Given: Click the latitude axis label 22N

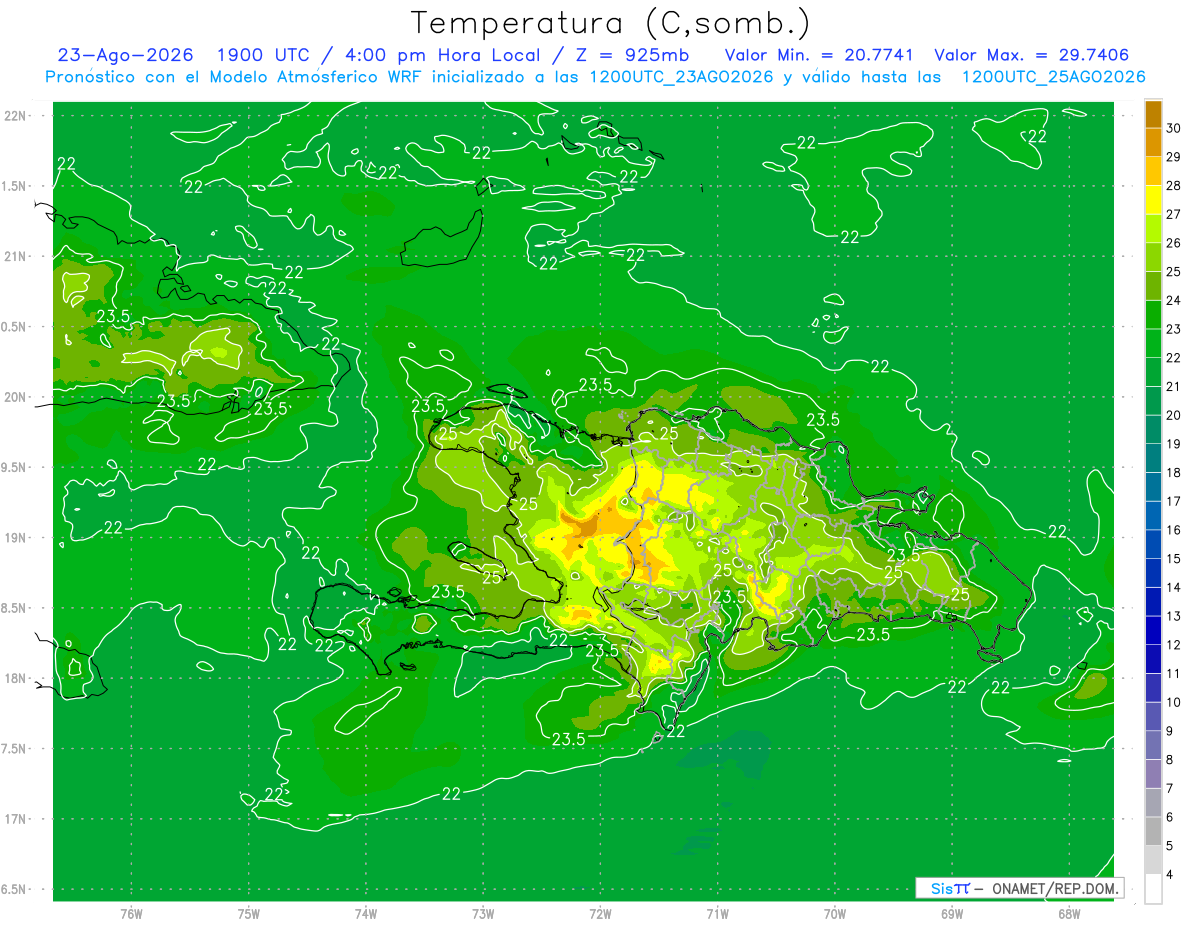Looking at the screenshot, I should [16, 116].
